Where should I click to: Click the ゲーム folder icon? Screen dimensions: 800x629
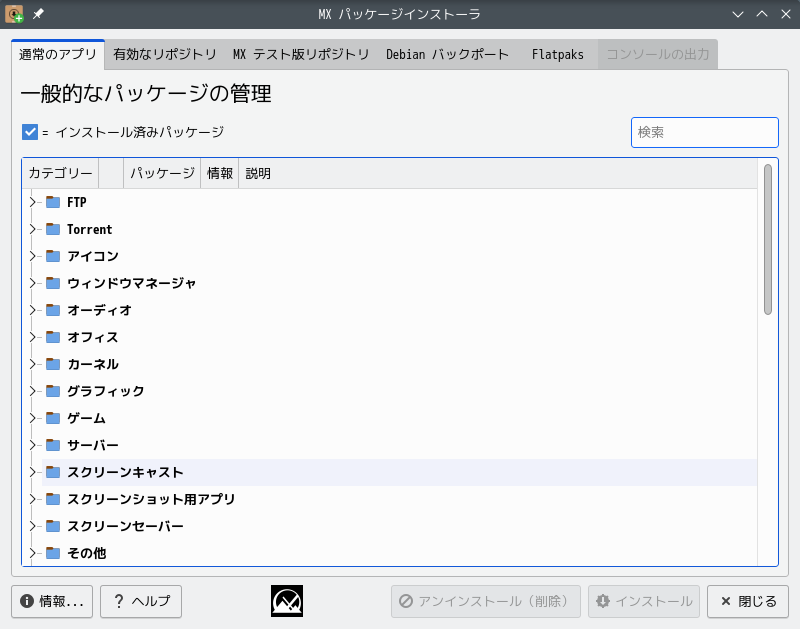(53, 418)
